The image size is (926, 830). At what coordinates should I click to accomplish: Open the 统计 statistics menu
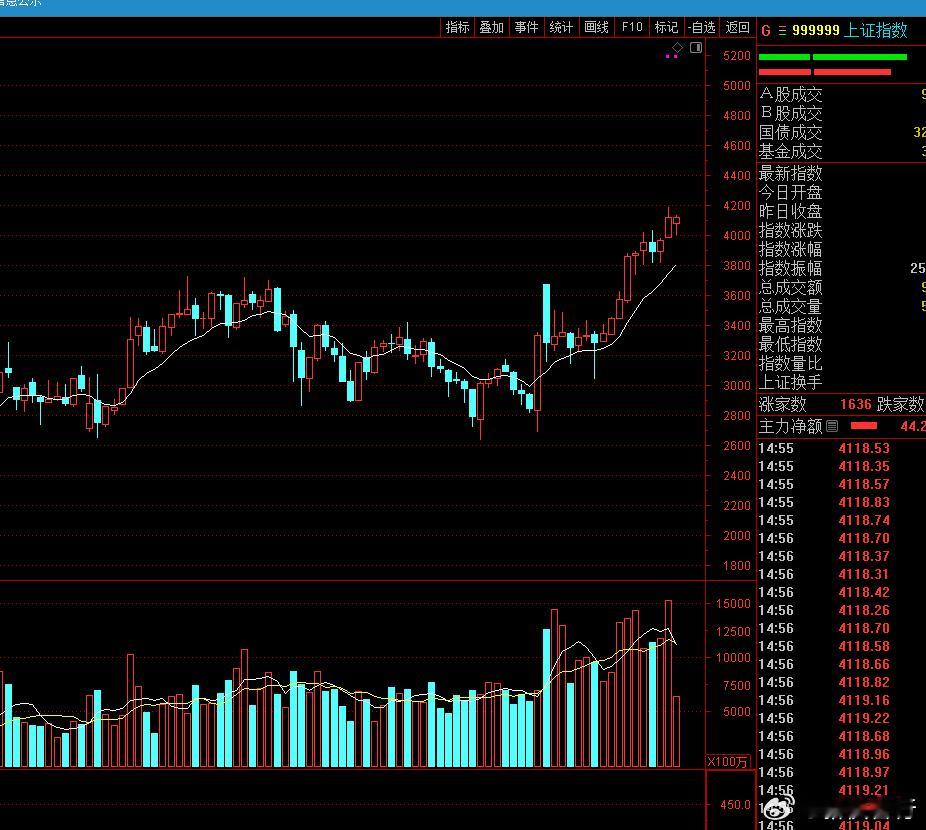pyautogui.click(x=561, y=27)
